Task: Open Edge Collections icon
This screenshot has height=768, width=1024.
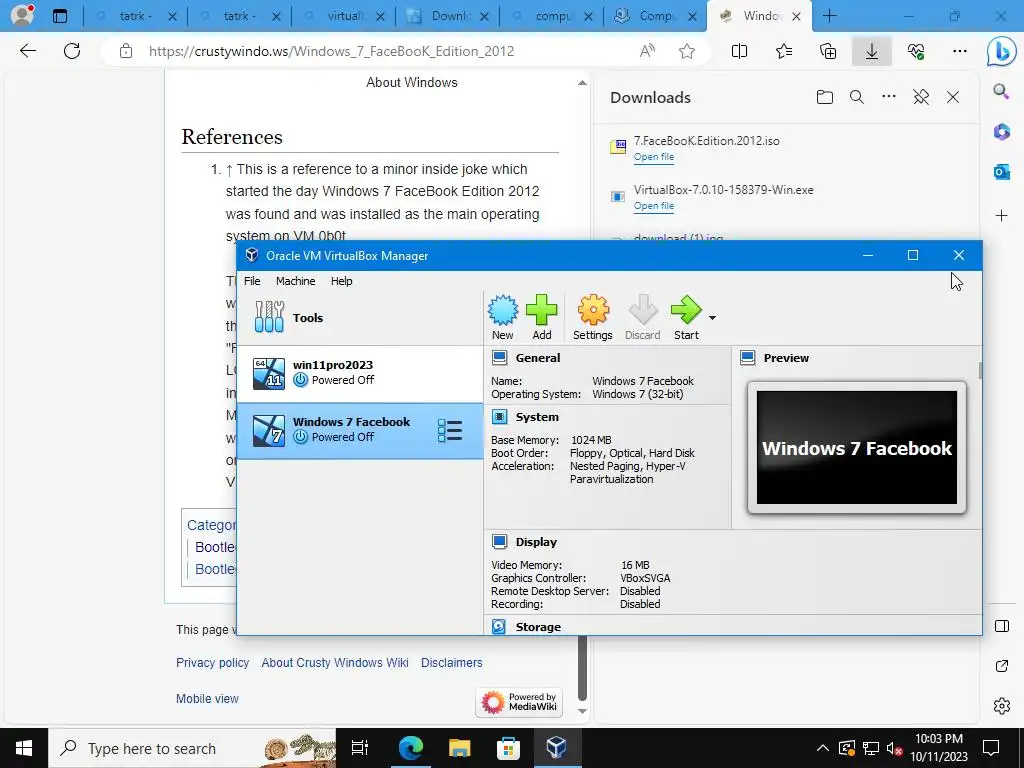Action: [827, 51]
